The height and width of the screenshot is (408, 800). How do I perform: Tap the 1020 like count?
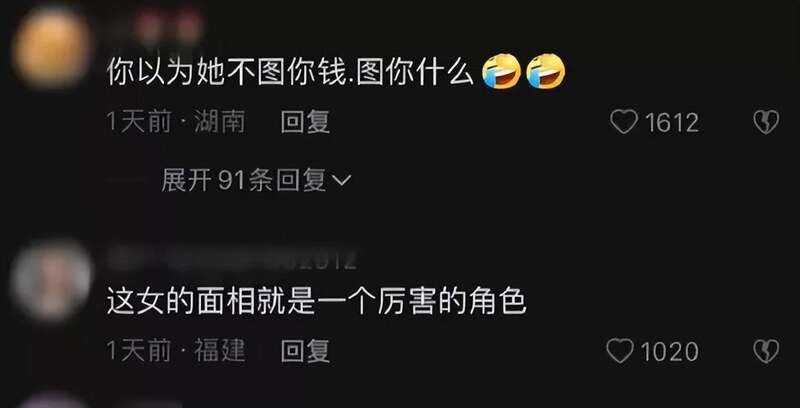pos(669,352)
